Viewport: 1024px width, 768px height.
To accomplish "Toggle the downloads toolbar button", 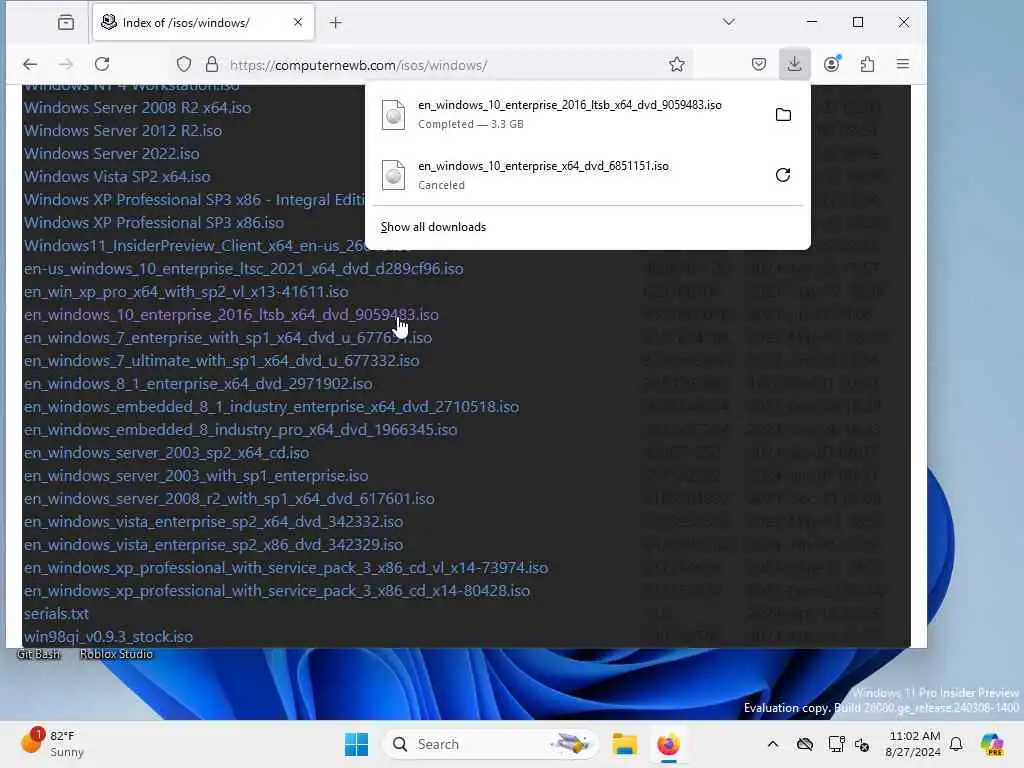I will click(794, 64).
